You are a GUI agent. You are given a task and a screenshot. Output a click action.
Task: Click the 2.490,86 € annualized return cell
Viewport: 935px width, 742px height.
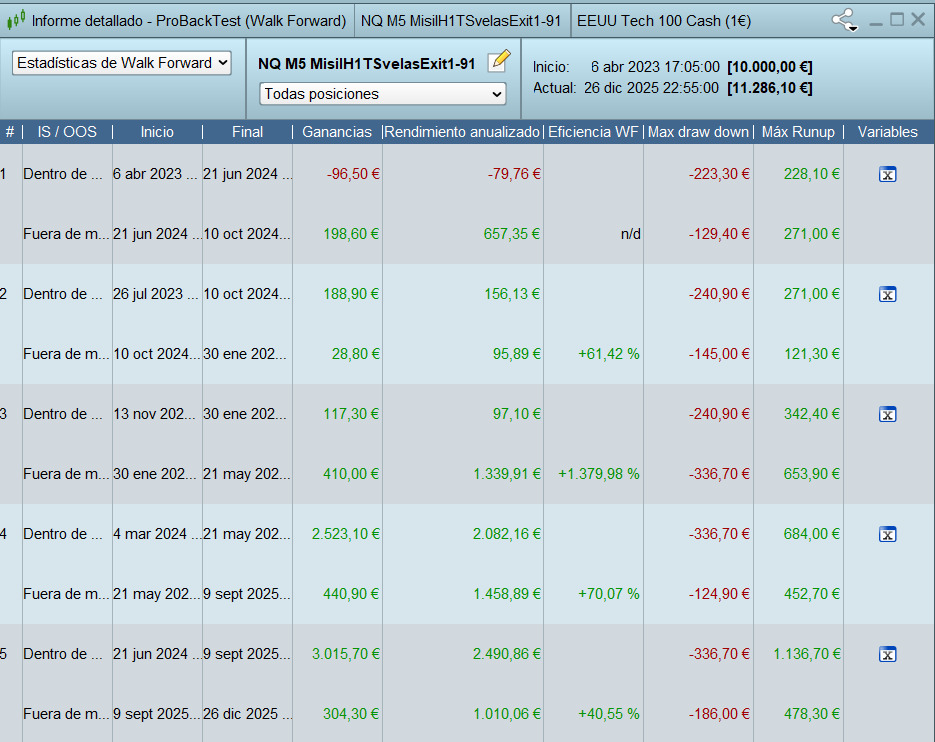[x=507, y=654]
